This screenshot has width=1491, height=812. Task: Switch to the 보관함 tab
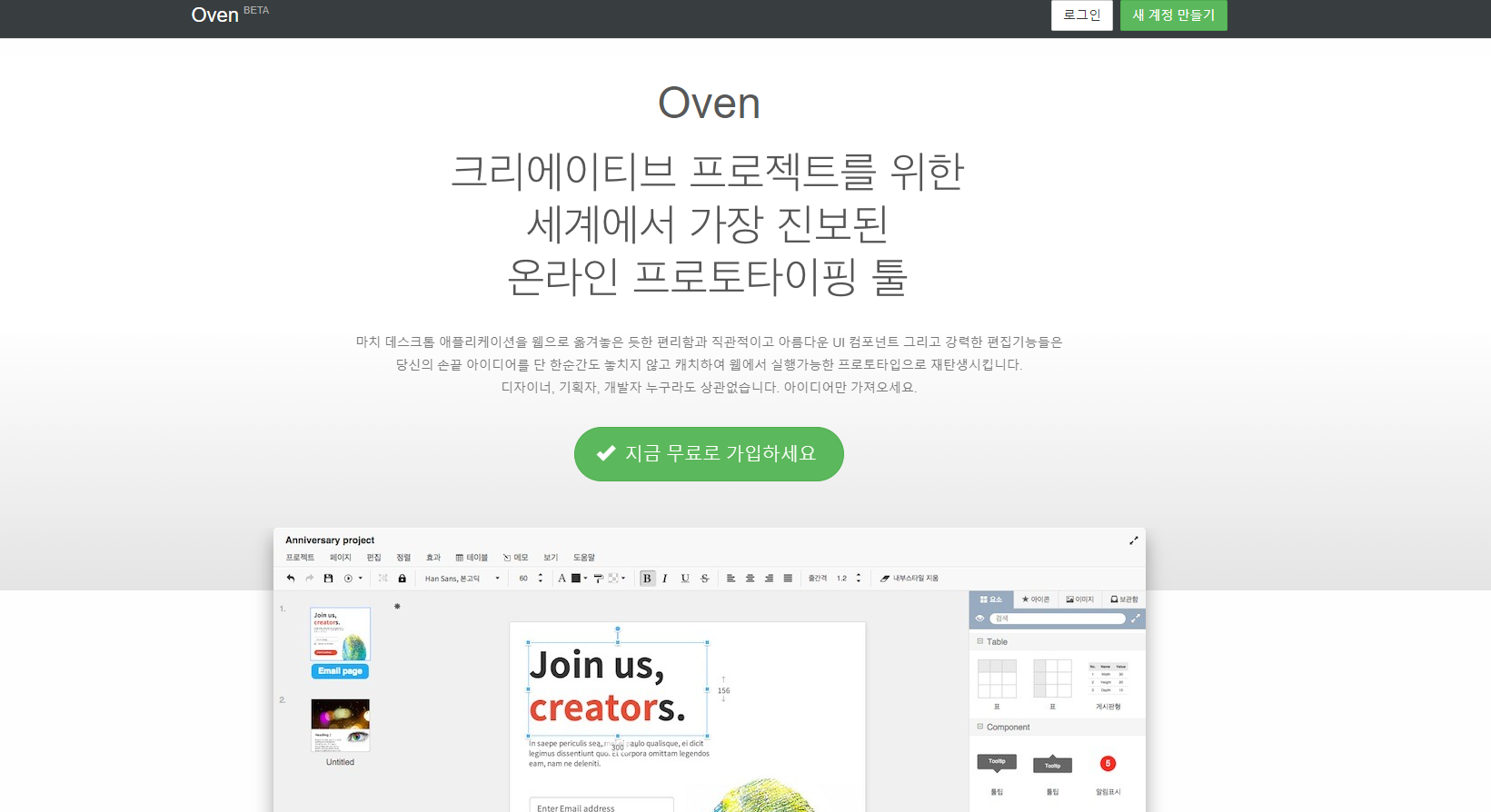1124,599
